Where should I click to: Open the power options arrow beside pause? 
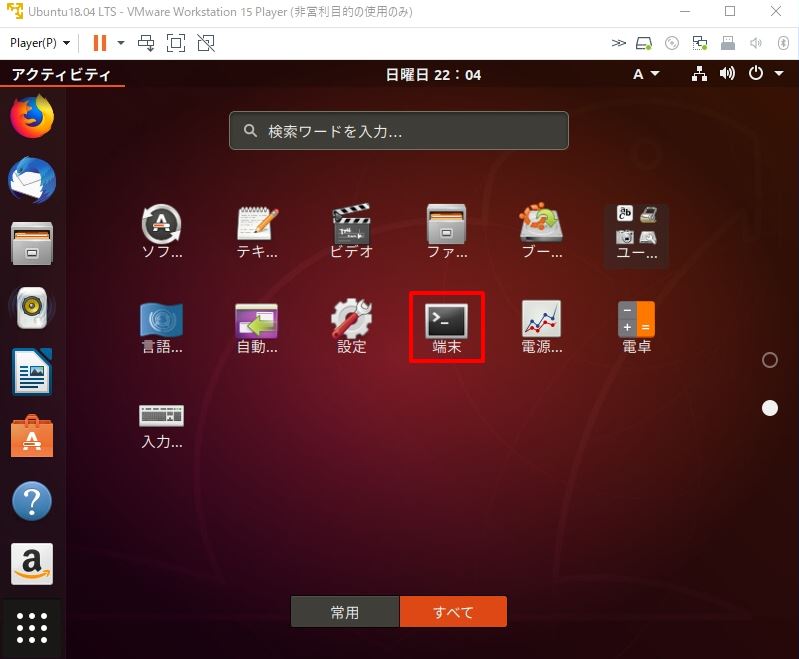click(121, 43)
